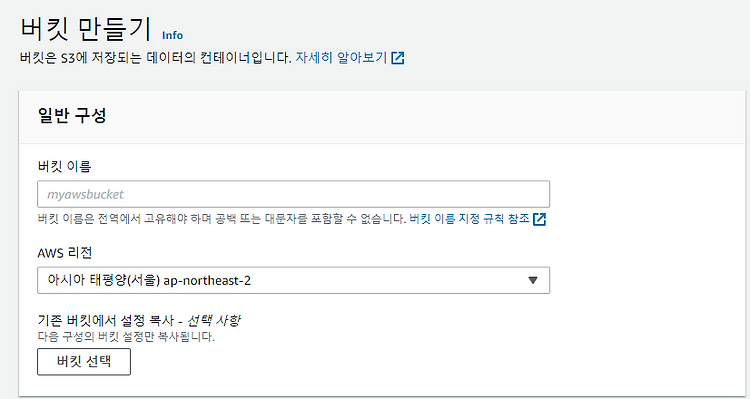Screen dimensions: 750x399
Task: Click external-link icon after 자세히 알아보기
Action: 398,58
